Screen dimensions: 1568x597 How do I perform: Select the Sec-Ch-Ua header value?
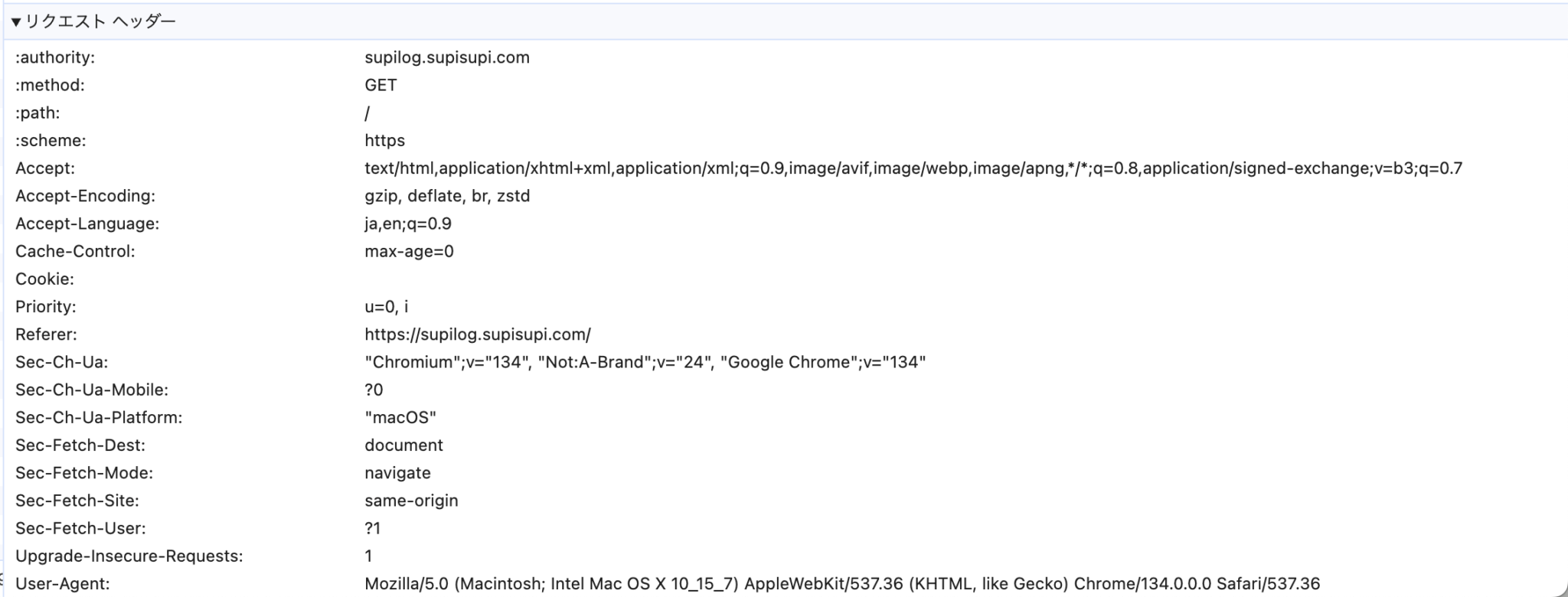(645, 362)
